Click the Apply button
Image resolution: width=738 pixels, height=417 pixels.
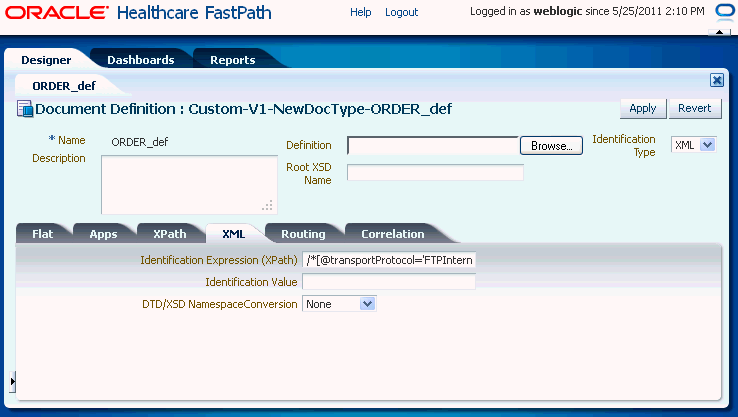[643, 108]
